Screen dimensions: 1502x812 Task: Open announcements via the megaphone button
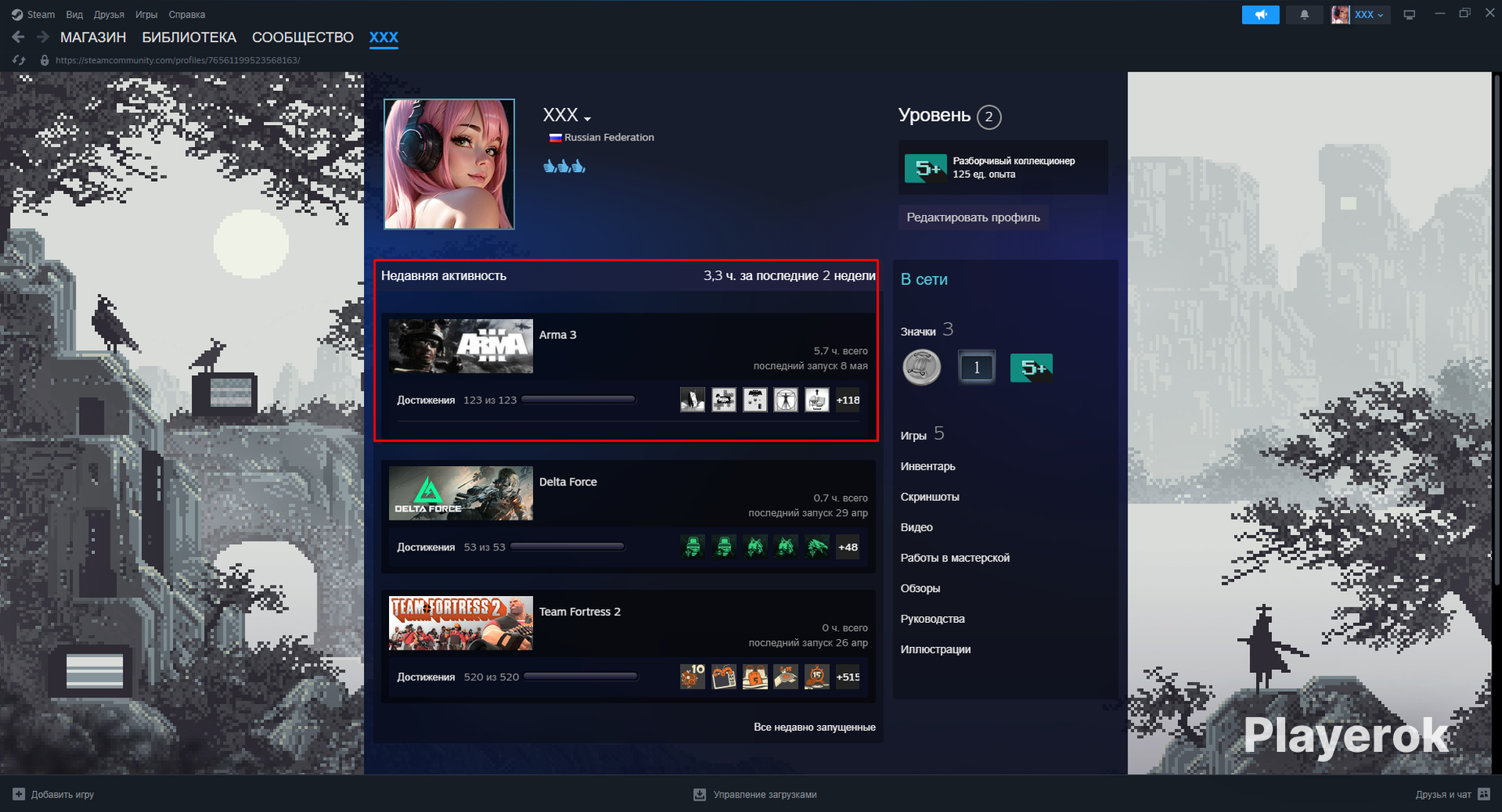[x=1261, y=15]
